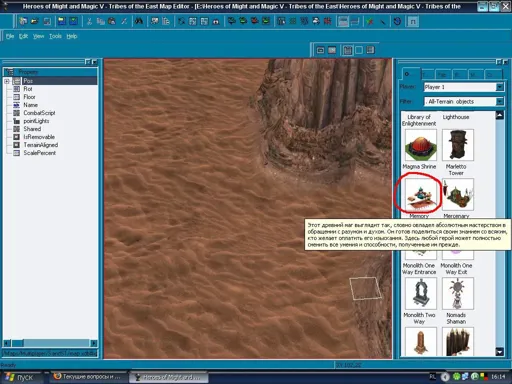512x384 pixels.
Task: Click the open folder toolbar icon
Action: coord(35,22)
